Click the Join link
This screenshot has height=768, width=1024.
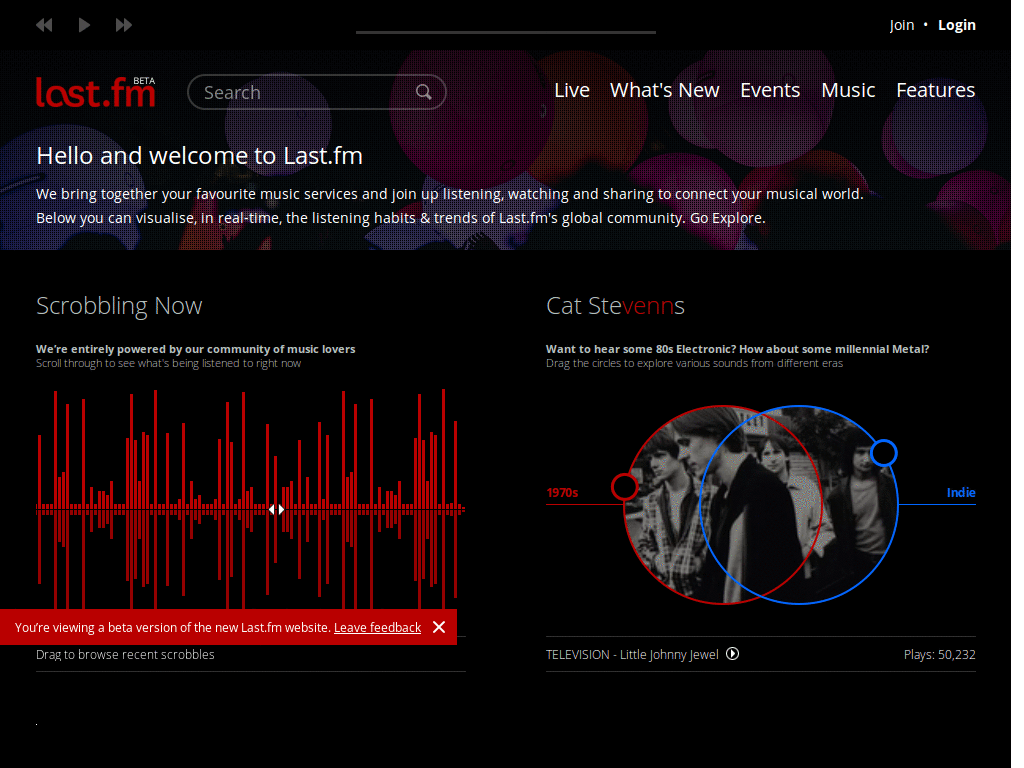(x=901, y=24)
